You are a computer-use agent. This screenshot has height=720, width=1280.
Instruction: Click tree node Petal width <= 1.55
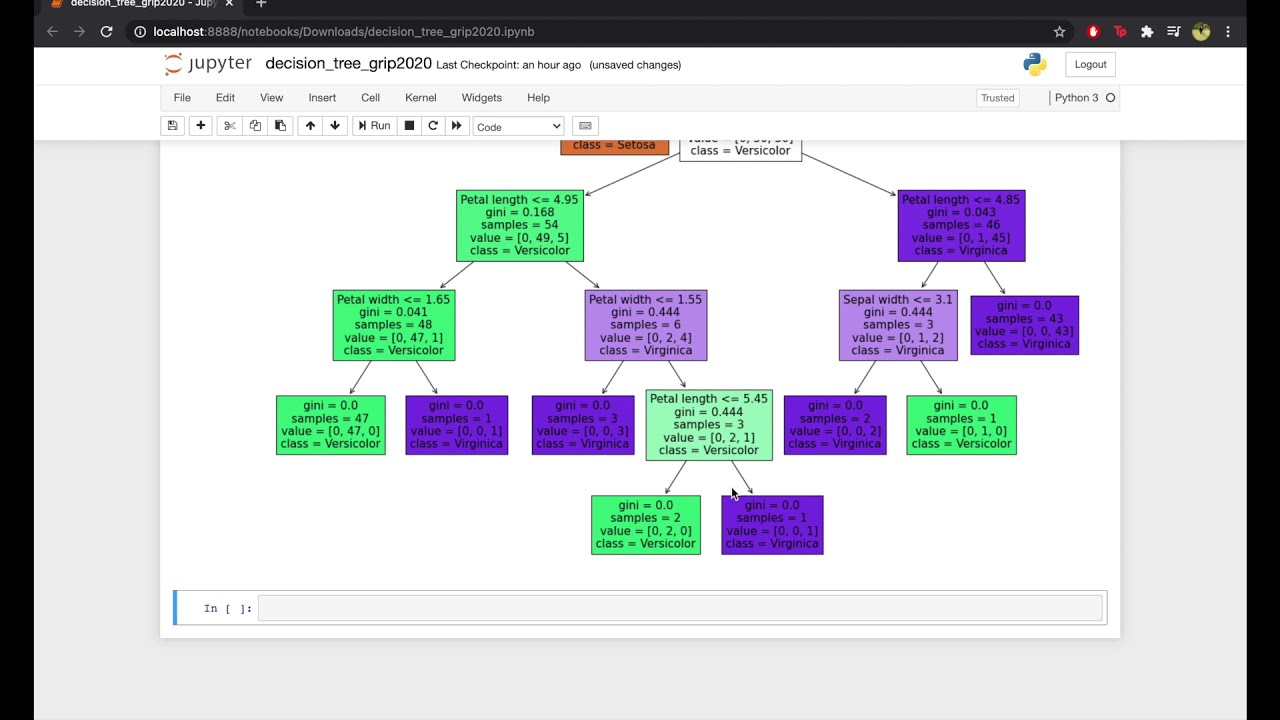(x=646, y=325)
